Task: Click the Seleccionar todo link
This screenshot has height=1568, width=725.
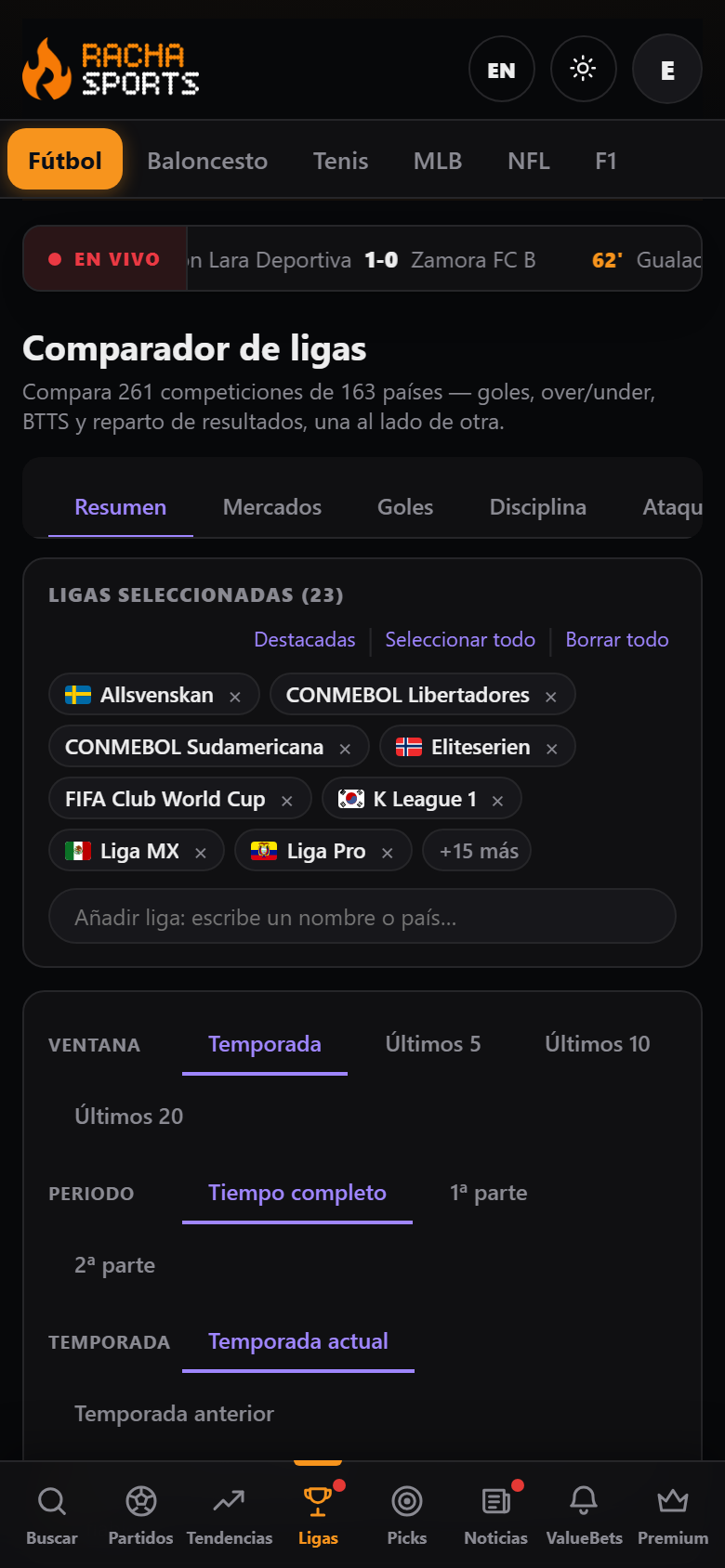Action: pos(460,640)
